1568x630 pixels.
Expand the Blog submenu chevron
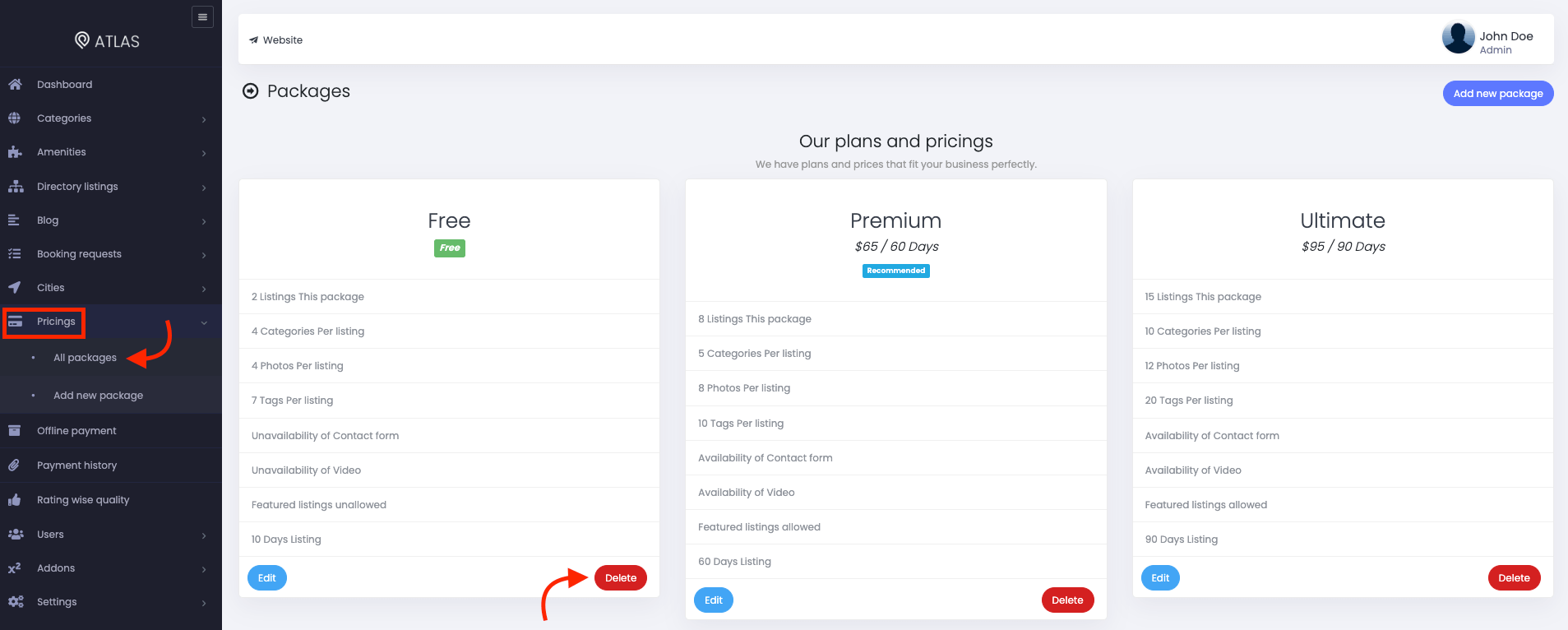[204, 221]
